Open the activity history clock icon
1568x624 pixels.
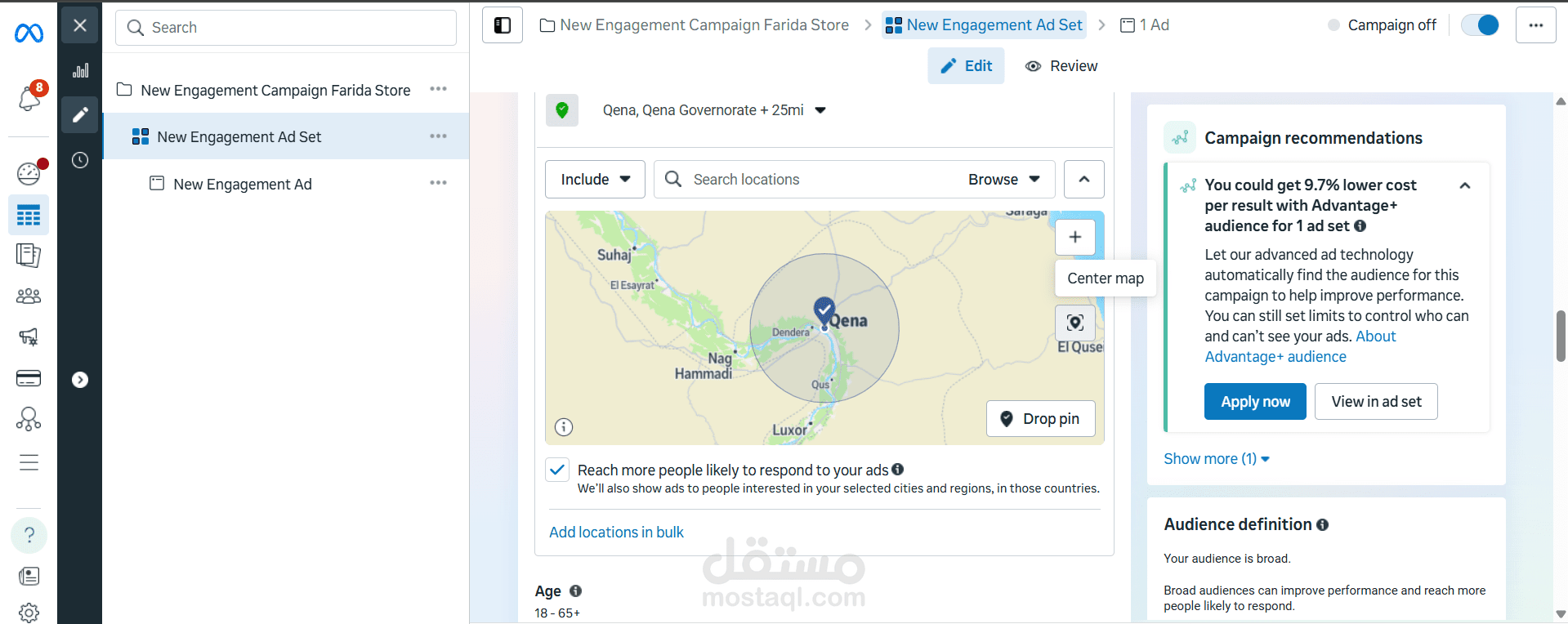point(80,160)
